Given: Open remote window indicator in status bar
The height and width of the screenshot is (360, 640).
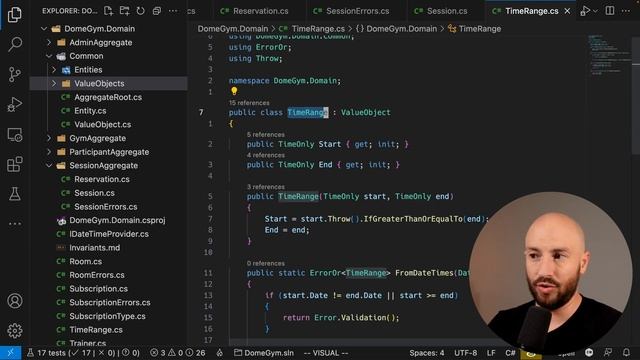Looking at the screenshot, I should tap(11, 353).
